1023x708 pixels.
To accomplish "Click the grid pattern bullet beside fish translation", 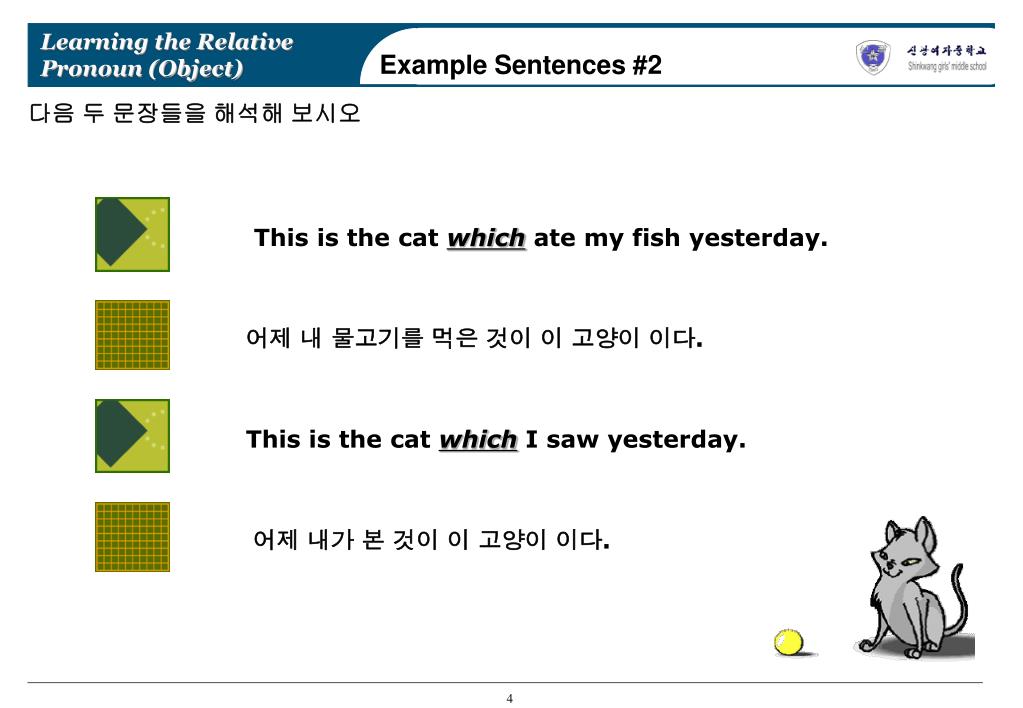I will pos(132,335).
